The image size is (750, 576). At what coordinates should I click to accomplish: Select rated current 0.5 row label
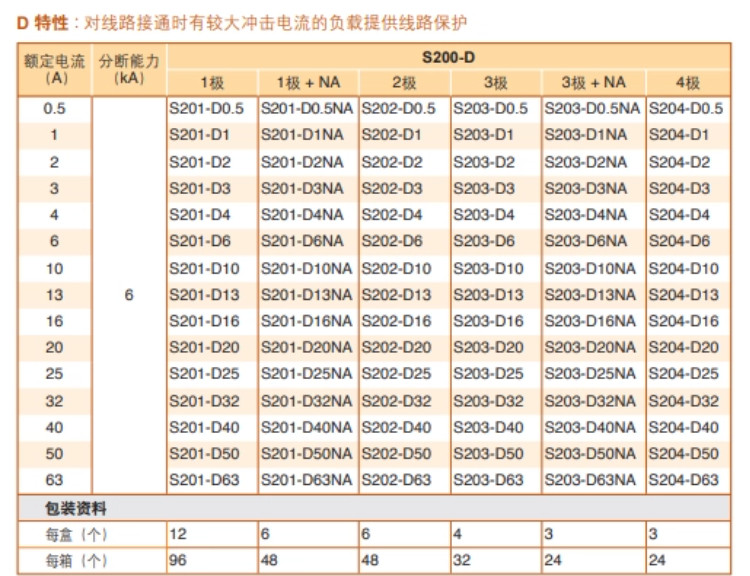55,109
